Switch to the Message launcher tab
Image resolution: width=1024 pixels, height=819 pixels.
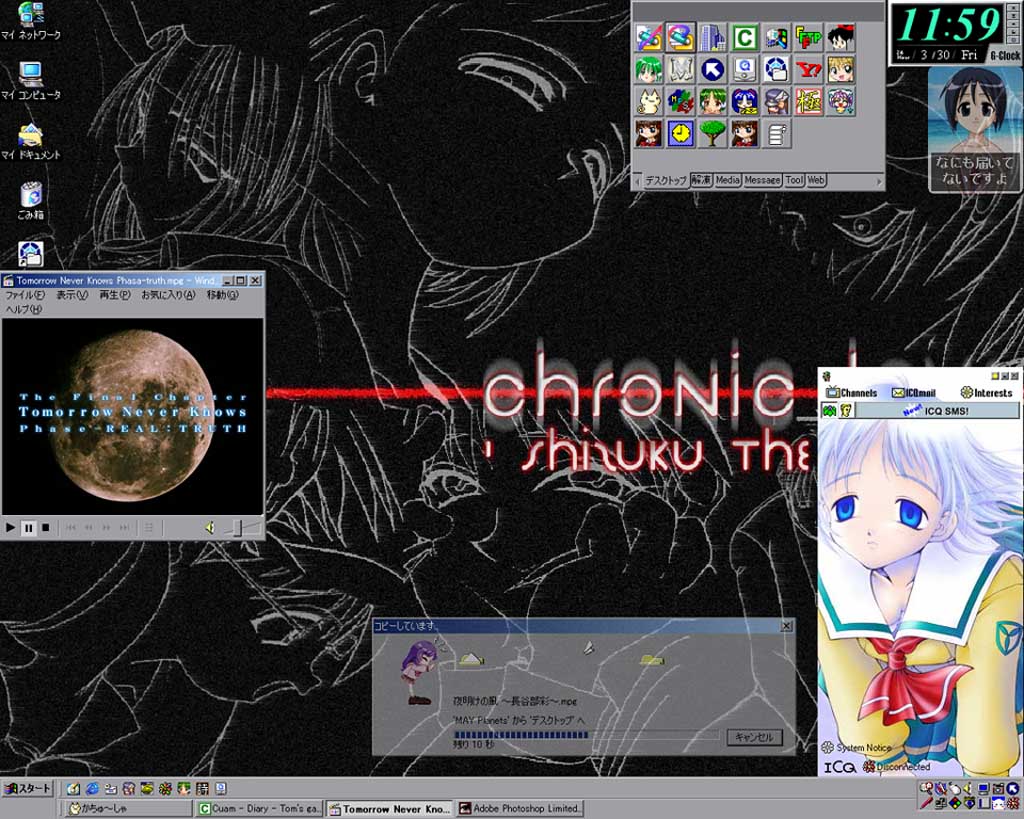[x=762, y=180]
